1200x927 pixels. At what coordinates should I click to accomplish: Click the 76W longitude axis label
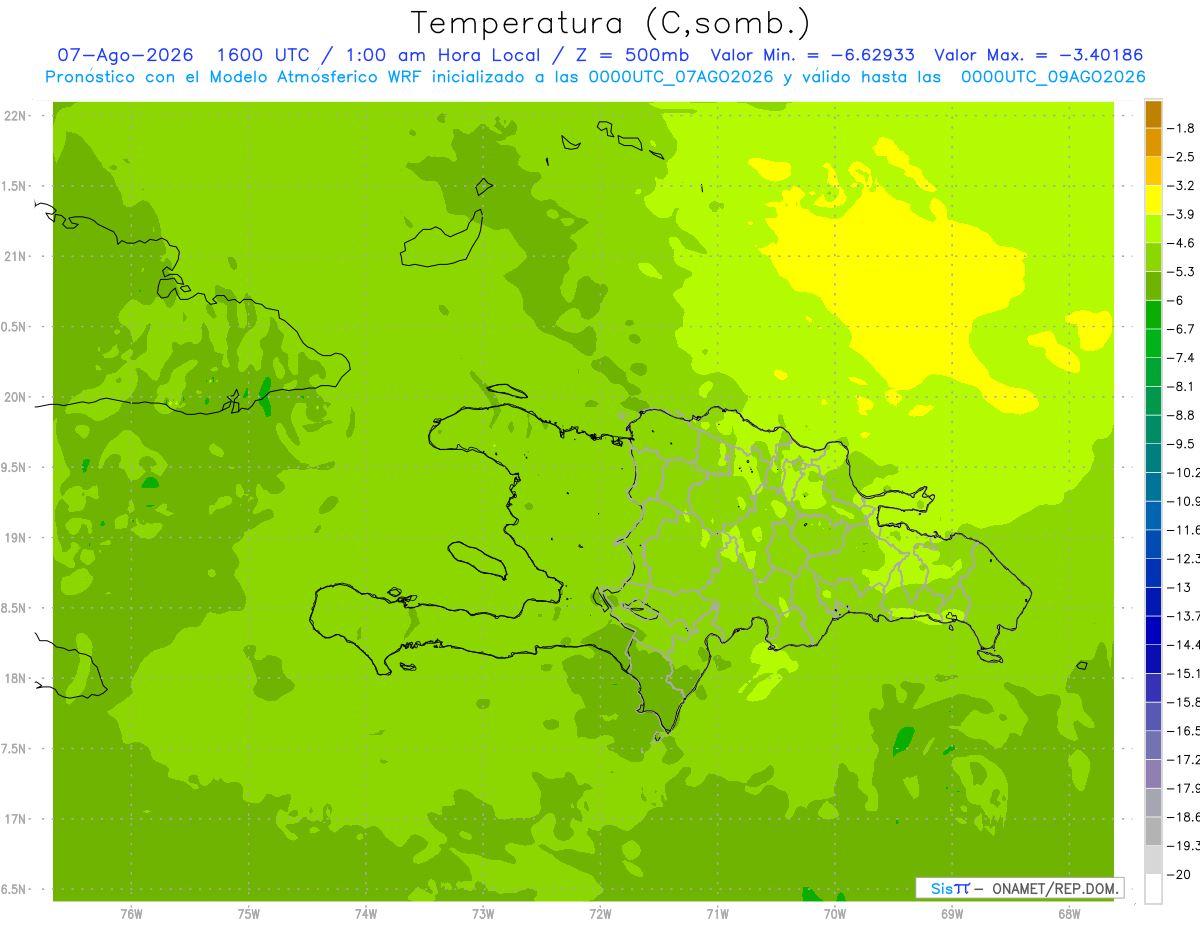(x=131, y=913)
